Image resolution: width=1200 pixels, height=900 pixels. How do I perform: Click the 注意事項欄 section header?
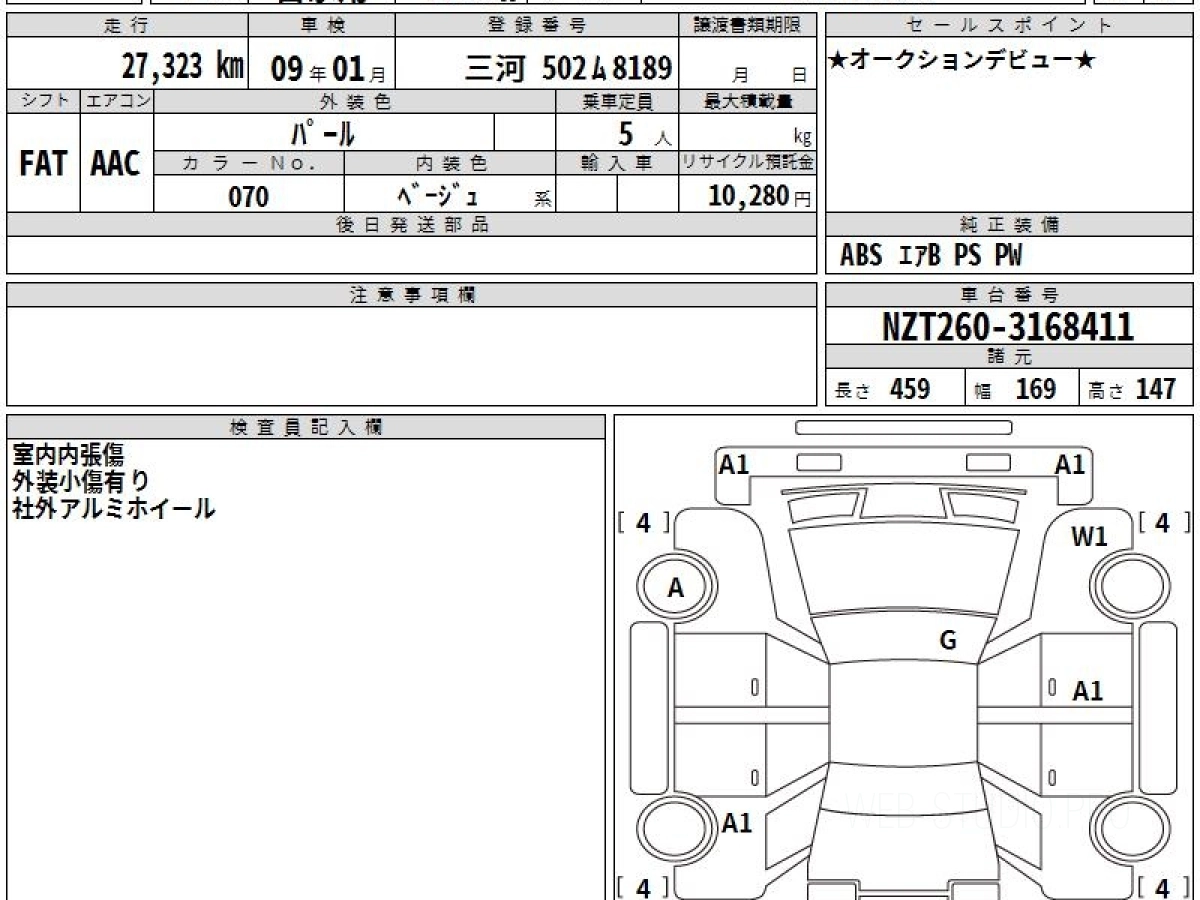point(412,295)
